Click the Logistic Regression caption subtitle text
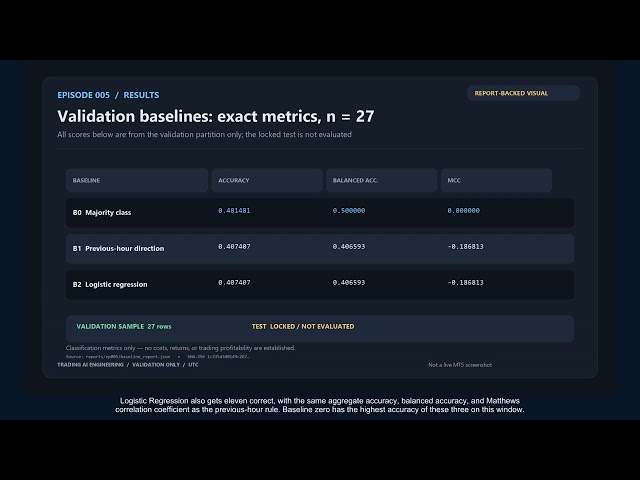This screenshot has height=480, width=640. click(x=320, y=405)
